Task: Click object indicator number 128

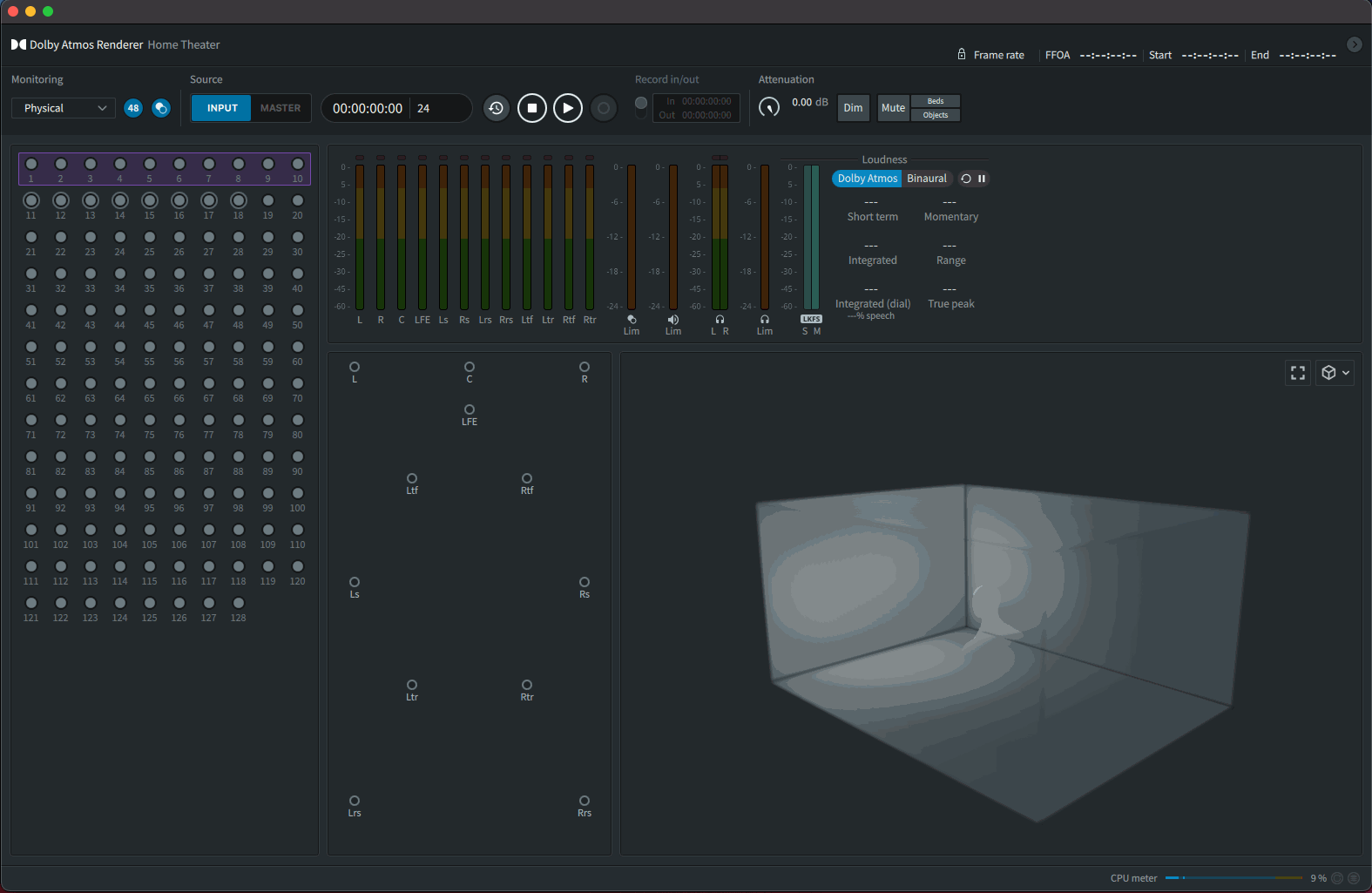Action: (239, 603)
